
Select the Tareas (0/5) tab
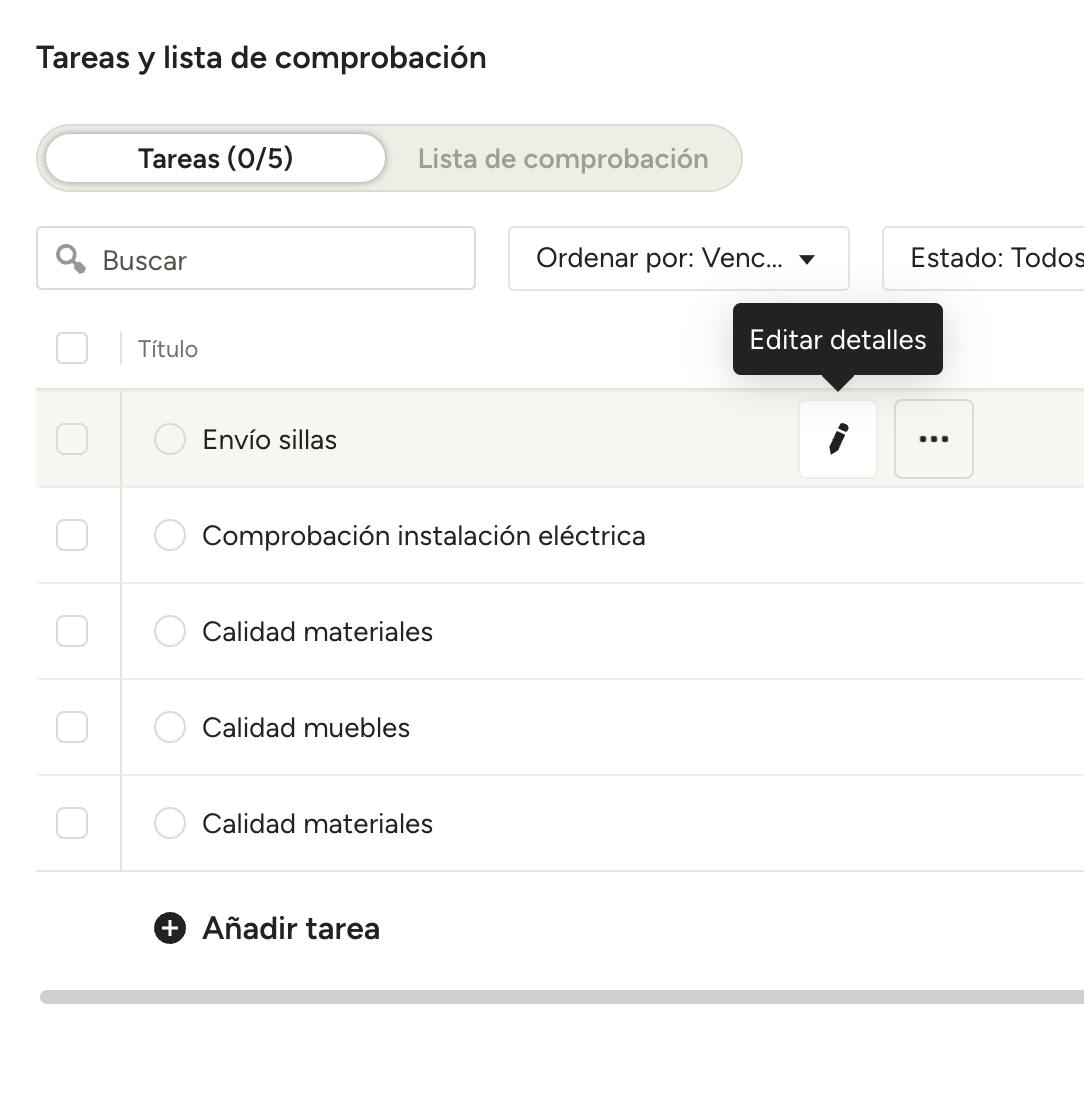[x=215, y=158]
